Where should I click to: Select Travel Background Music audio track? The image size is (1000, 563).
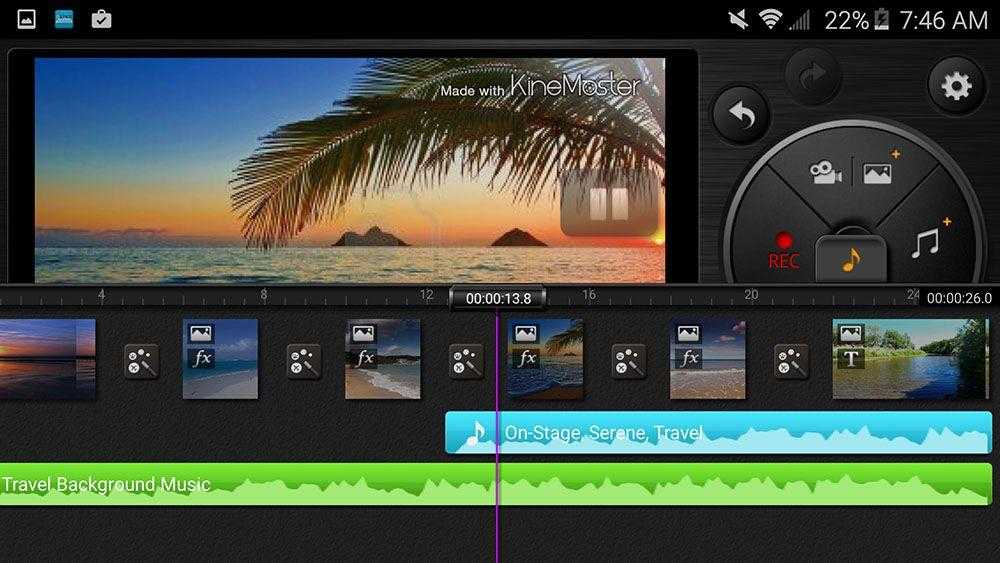(496, 485)
